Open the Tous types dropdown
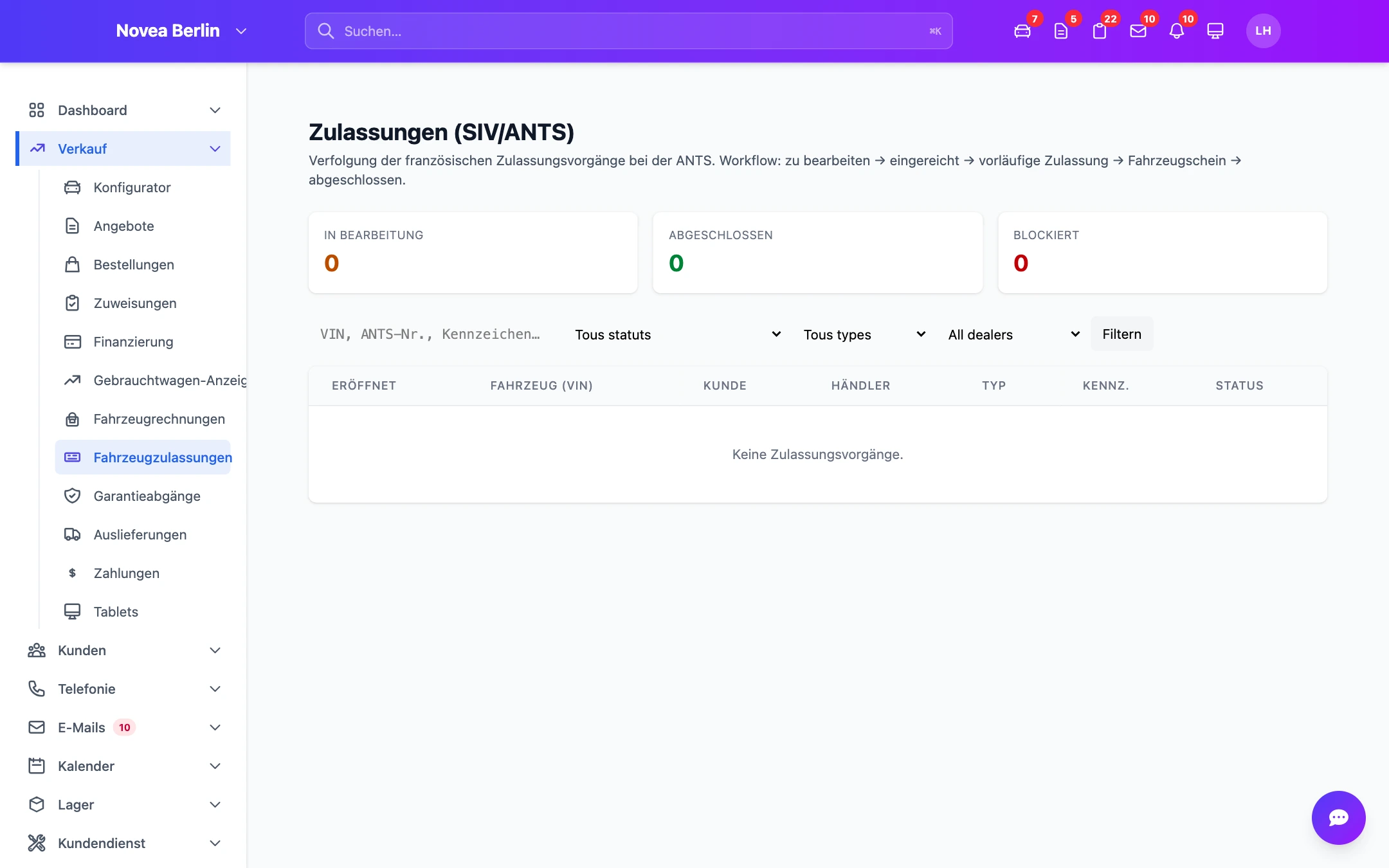1389x868 pixels. pos(864,334)
